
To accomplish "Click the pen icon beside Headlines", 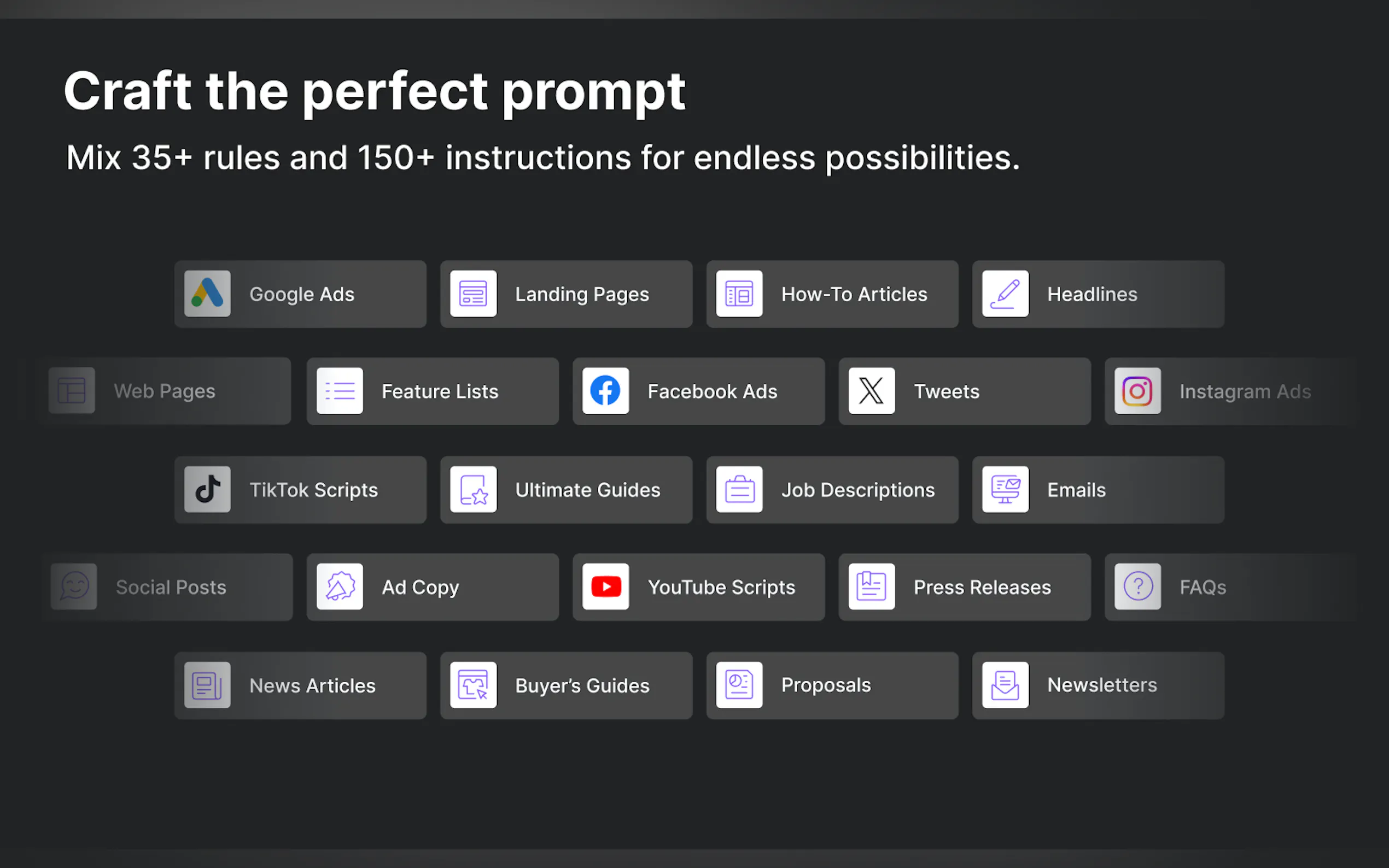I will pos(1005,294).
